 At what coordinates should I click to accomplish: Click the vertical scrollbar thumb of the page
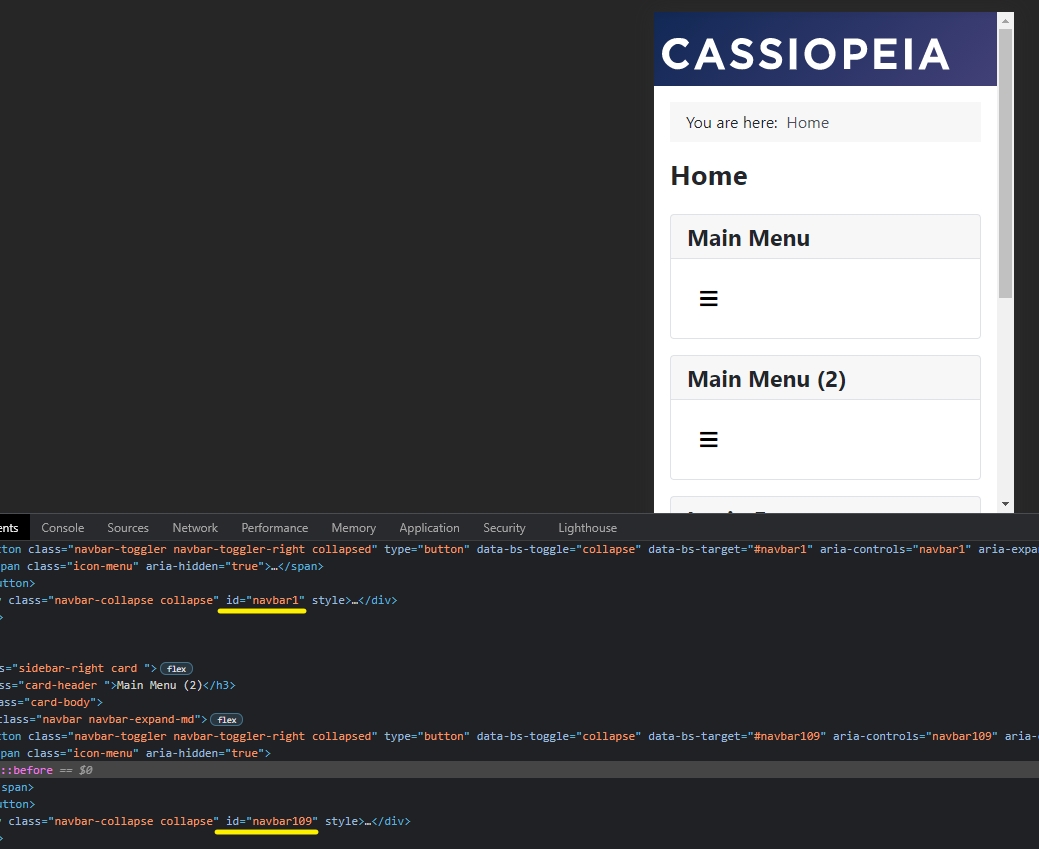click(1005, 164)
